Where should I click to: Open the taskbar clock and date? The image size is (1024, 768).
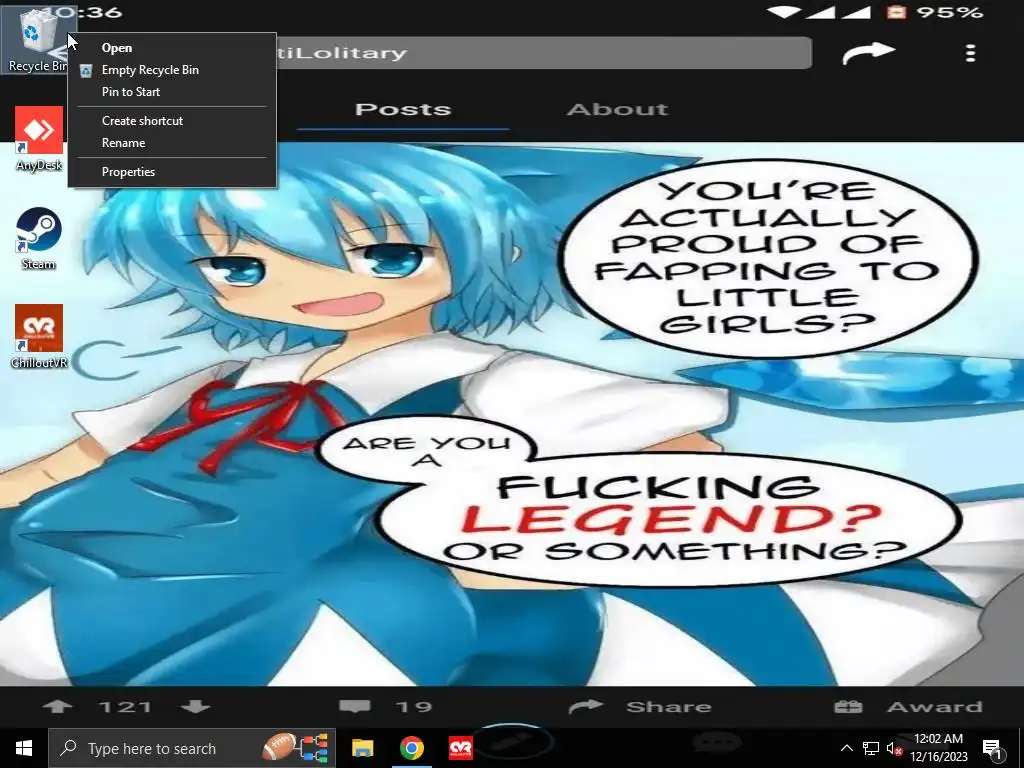coord(938,748)
